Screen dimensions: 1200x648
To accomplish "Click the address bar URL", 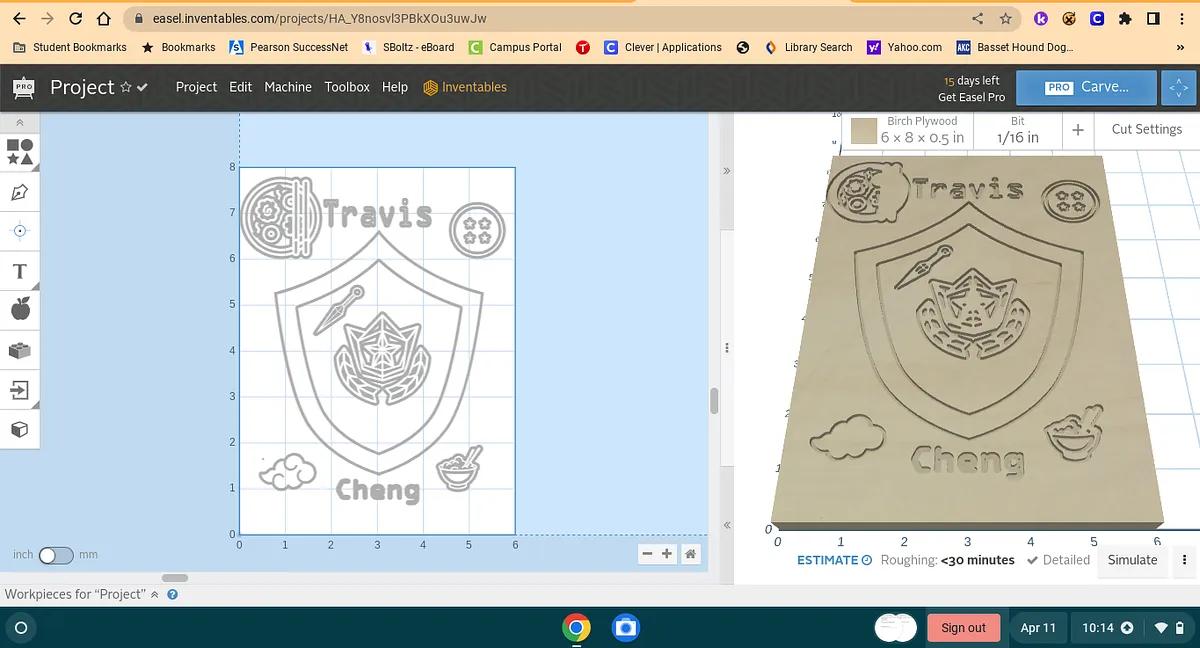I will [x=319, y=18].
